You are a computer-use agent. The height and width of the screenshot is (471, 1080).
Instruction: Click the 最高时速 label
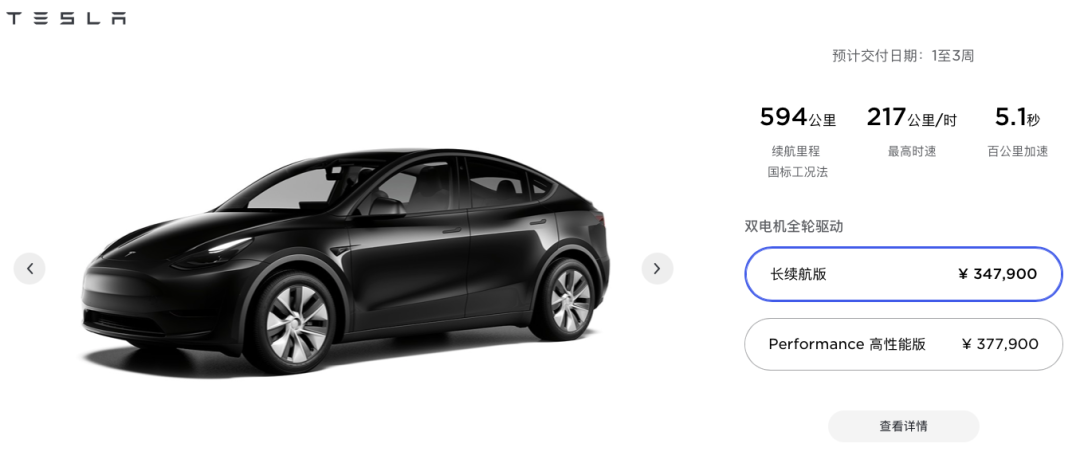pos(912,151)
